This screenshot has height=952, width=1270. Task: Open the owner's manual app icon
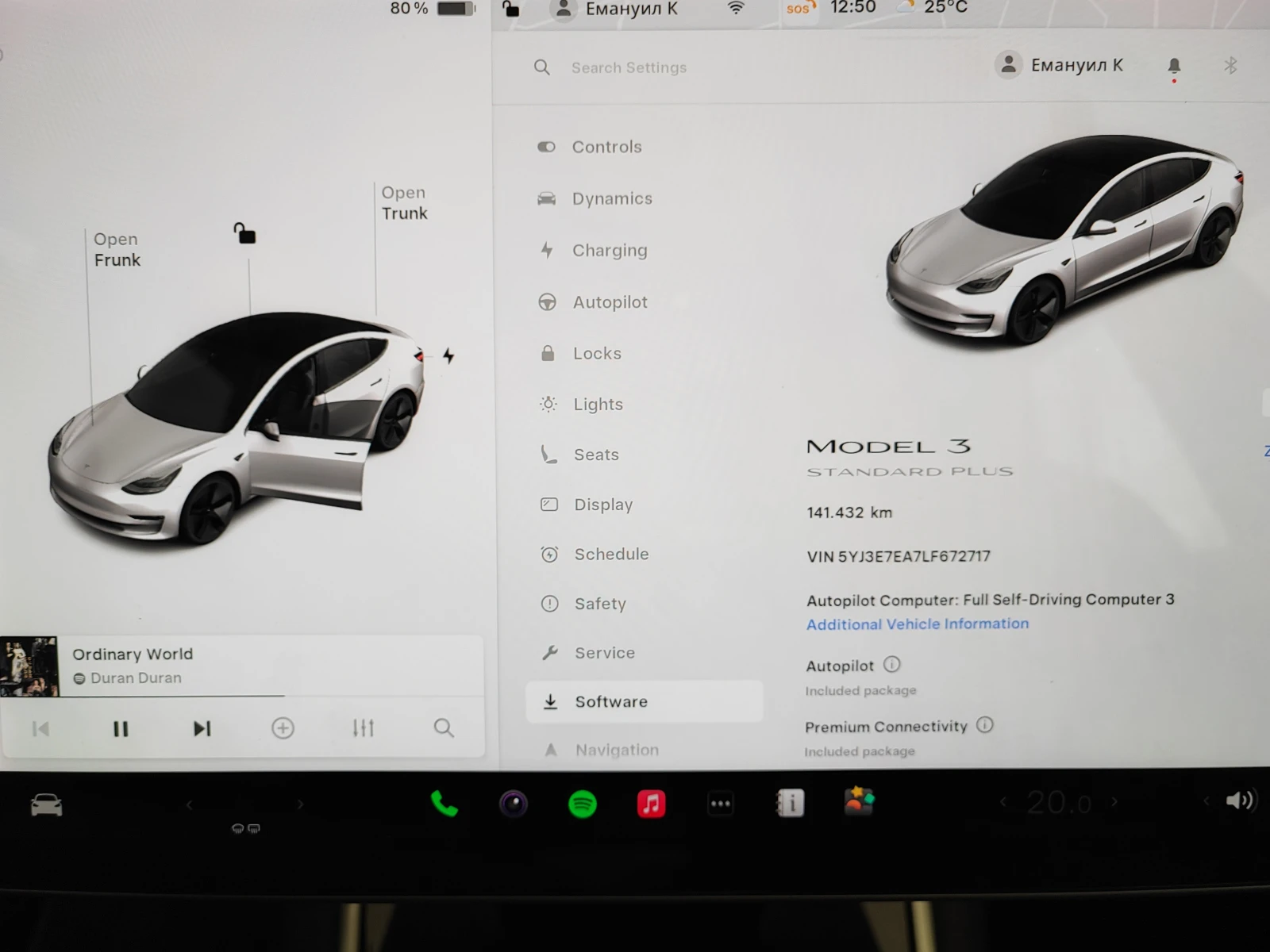click(790, 804)
